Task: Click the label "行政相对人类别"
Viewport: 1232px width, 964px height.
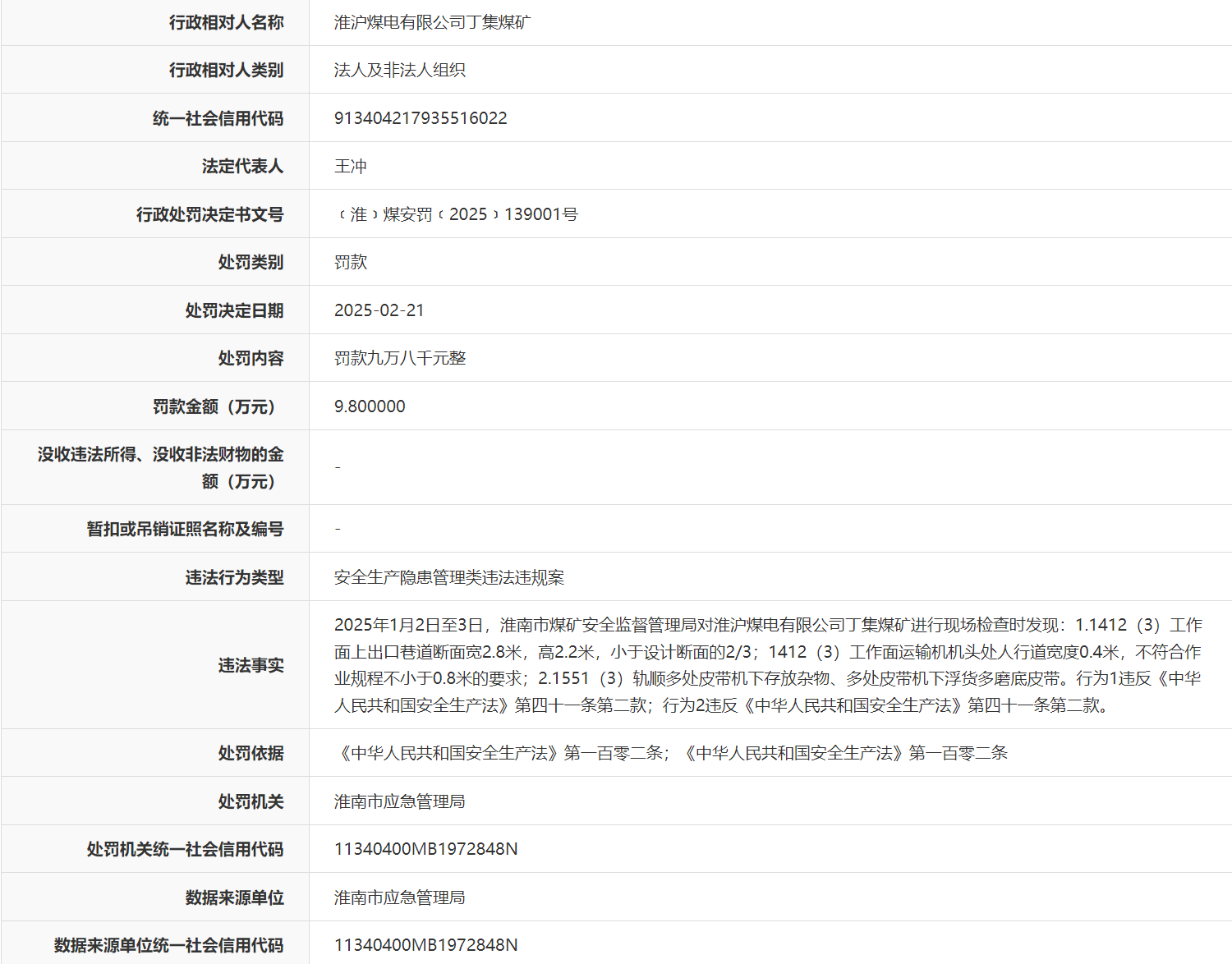Action: 226,70
